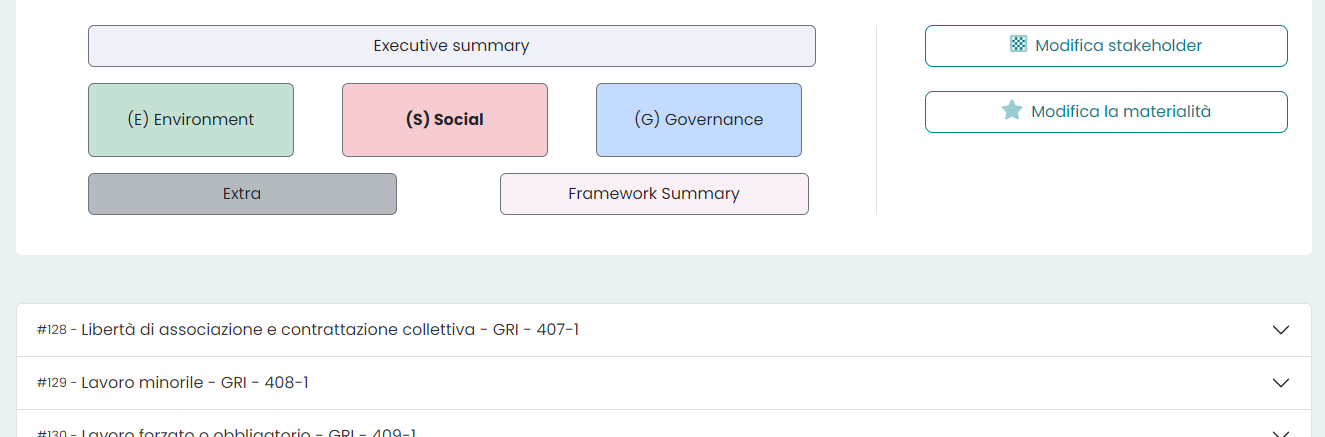Screen dimensions: 1325x437
Task: Go to Framework Summary
Action: [654, 194]
